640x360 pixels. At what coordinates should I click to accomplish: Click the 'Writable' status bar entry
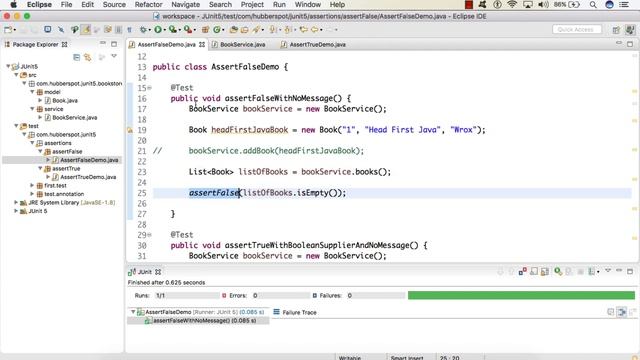pyautogui.click(x=350, y=358)
